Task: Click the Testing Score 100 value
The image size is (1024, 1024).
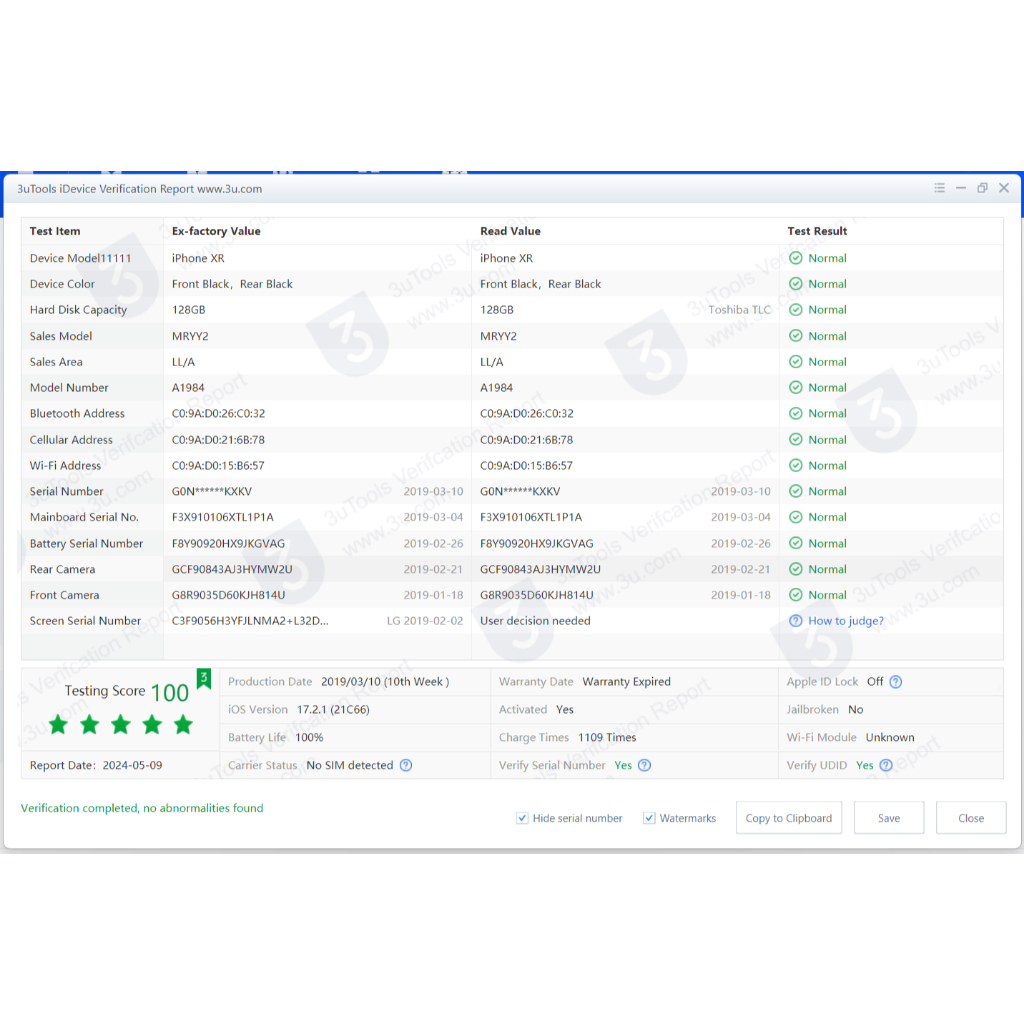Action: [170, 692]
